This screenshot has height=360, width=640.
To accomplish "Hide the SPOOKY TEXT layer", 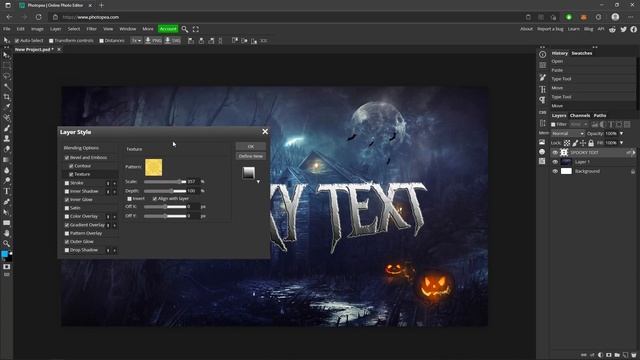I will pyautogui.click(x=555, y=153).
